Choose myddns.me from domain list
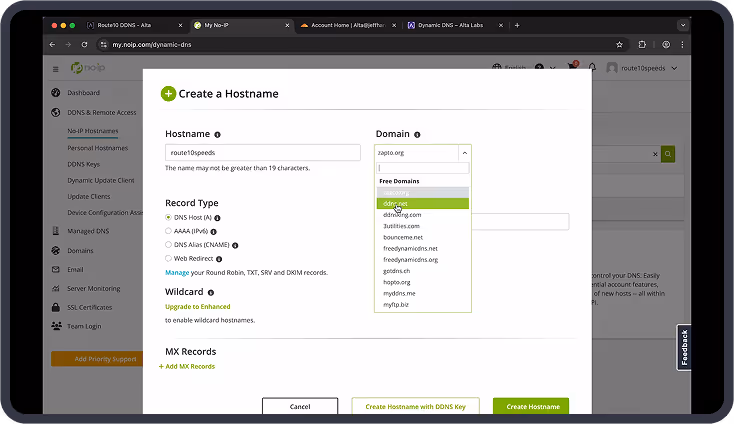 tap(423, 293)
